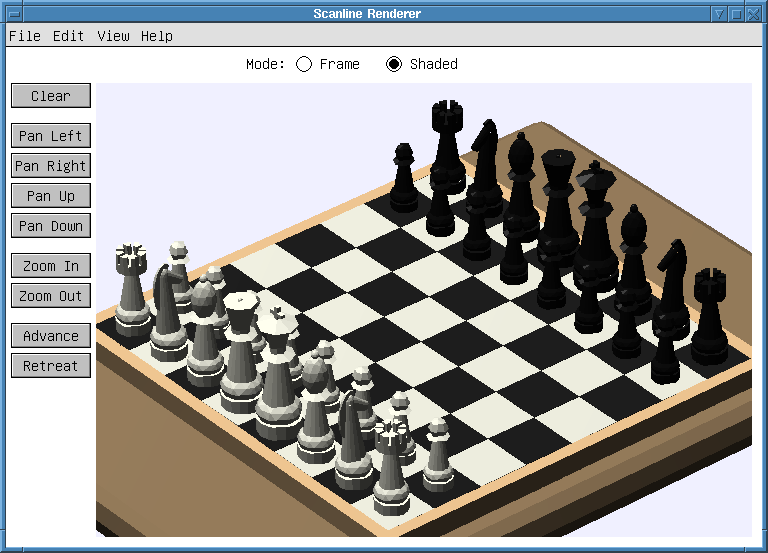Select the Shaded mode radio button
This screenshot has width=768, height=553.
point(394,64)
